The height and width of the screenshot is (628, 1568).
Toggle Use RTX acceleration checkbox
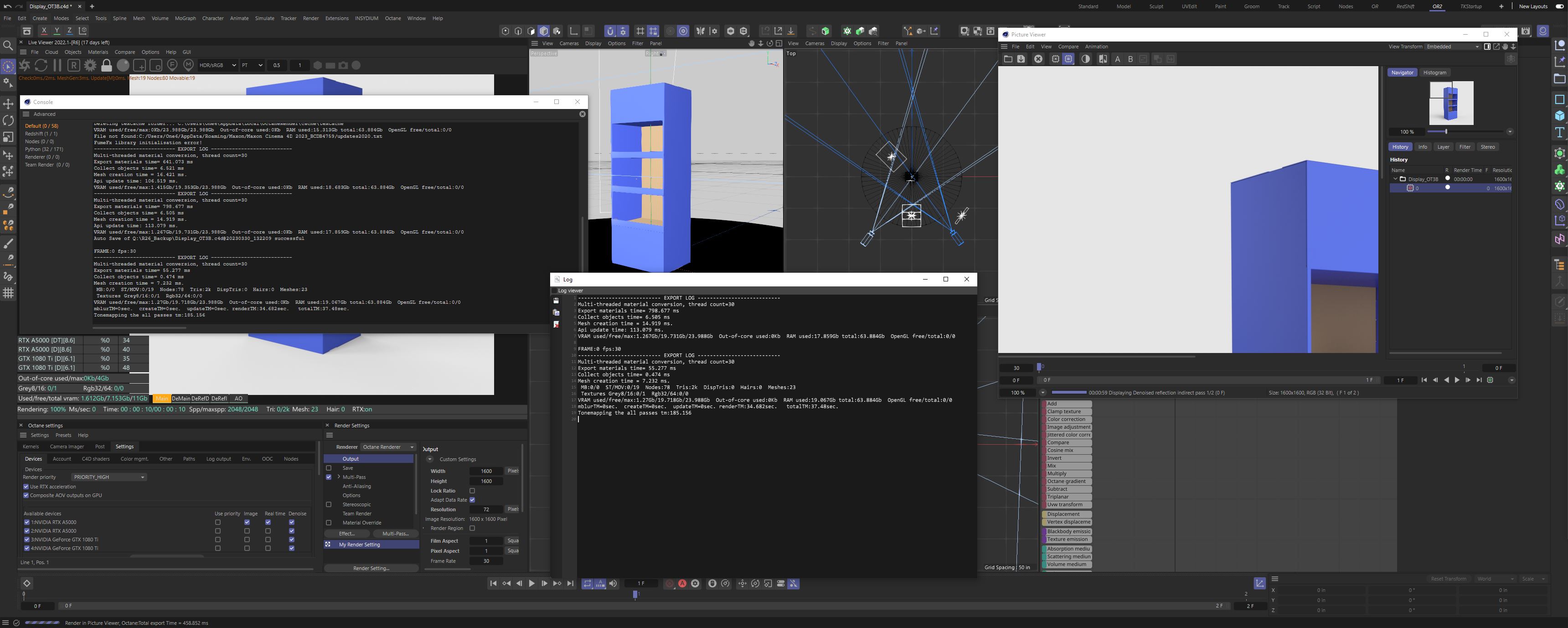tap(26, 487)
